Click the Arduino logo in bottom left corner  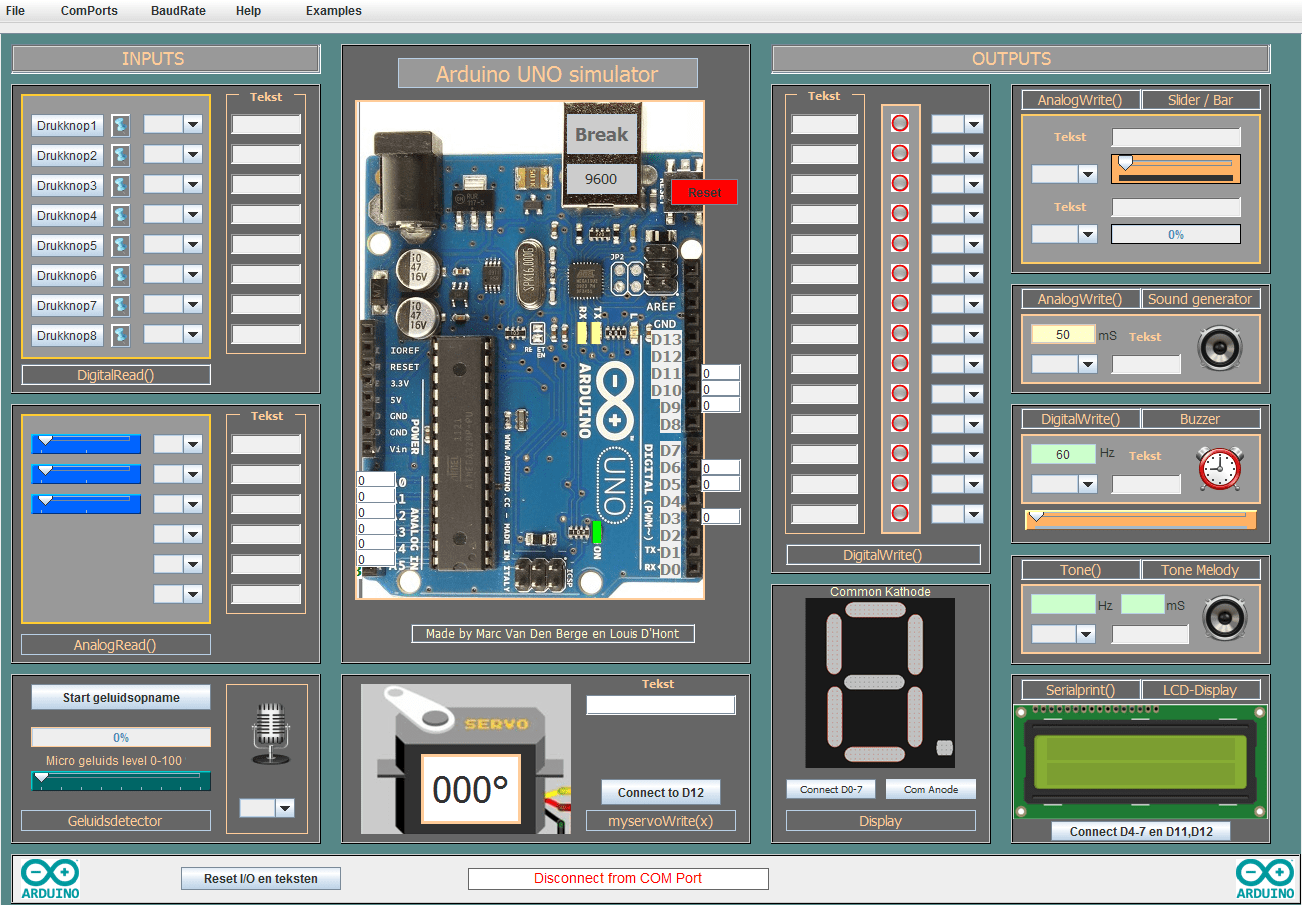pyautogui.click(x=49, y=877)
